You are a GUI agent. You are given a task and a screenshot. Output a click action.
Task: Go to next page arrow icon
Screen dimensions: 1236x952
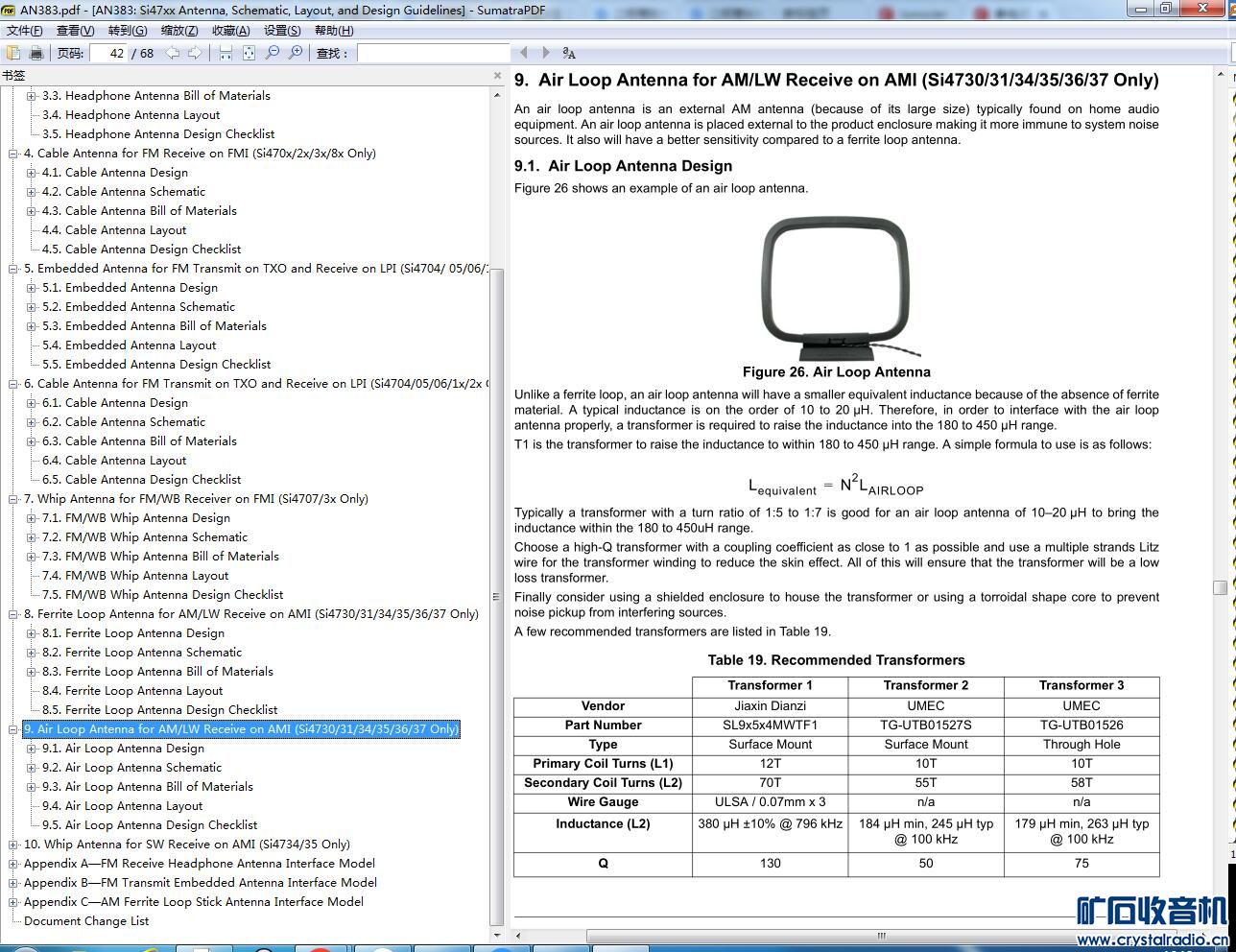195,53
